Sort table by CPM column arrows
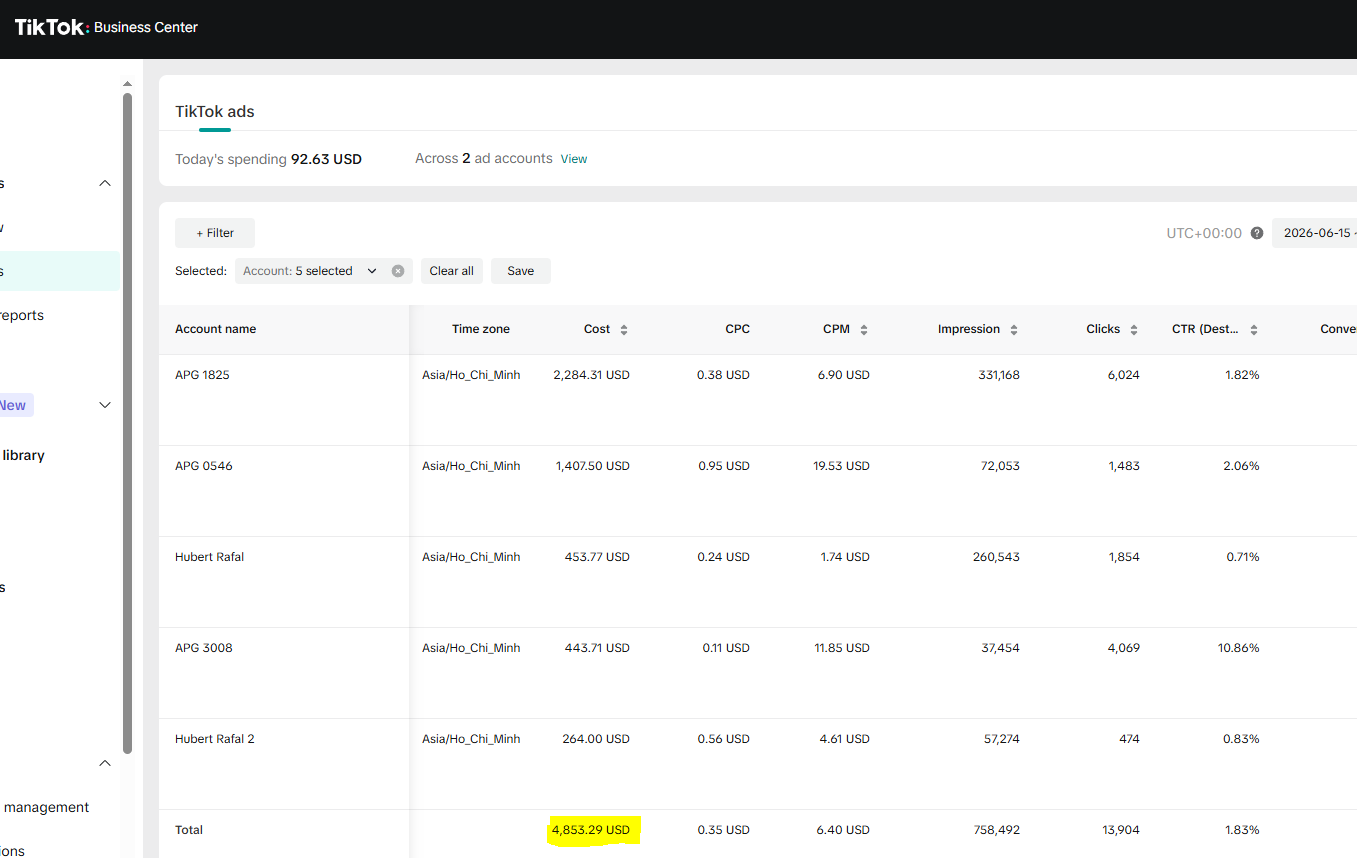 tap(864, 330)
